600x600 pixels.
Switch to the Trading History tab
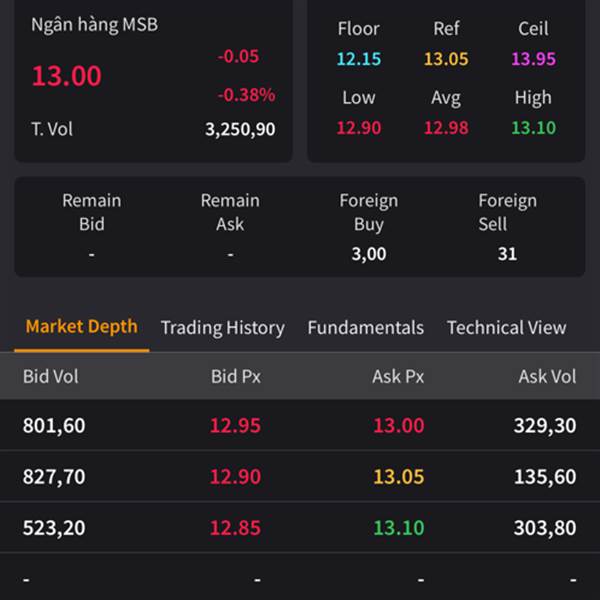click(x=222, y=328)
